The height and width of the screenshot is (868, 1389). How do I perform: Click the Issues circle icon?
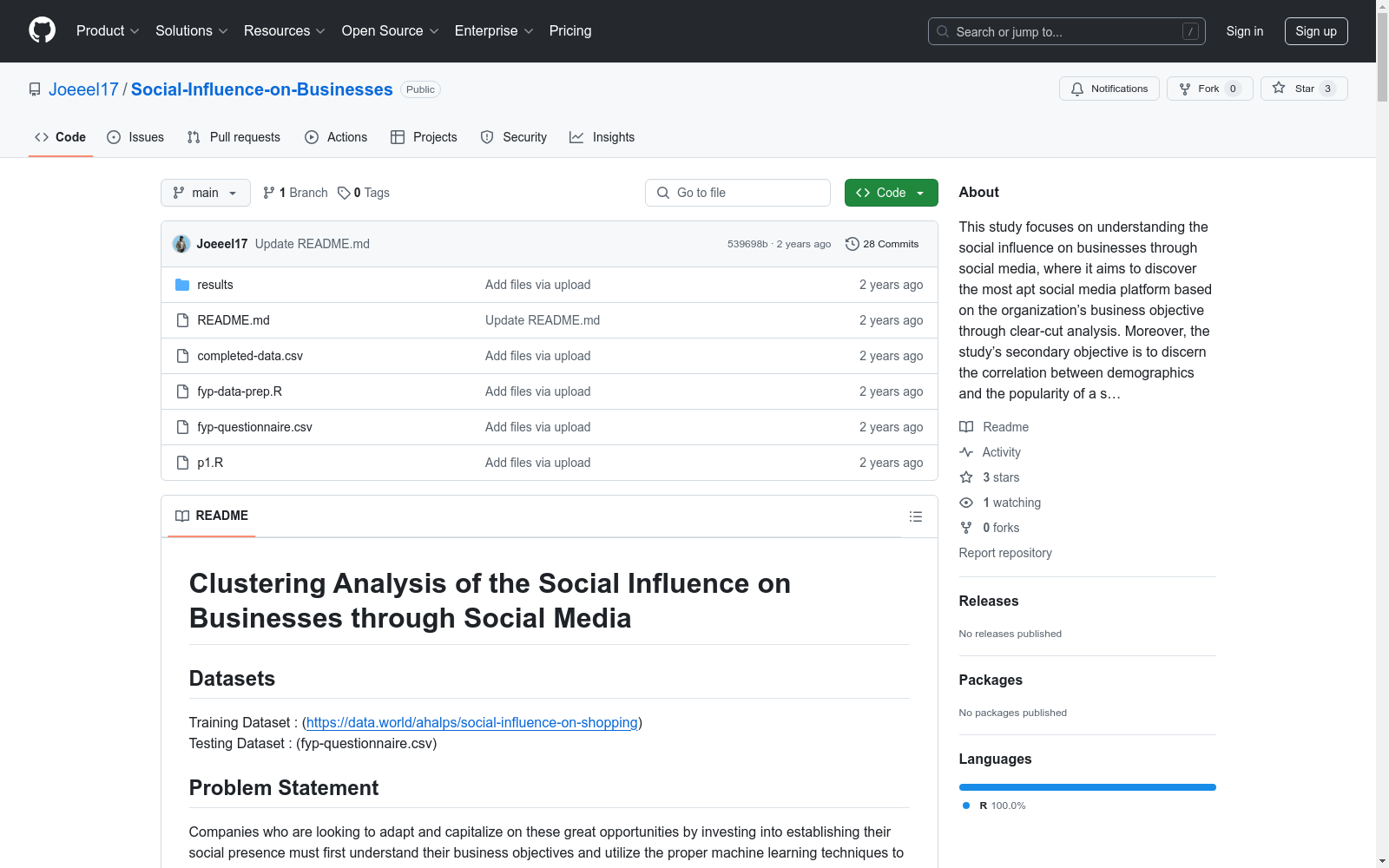[114, 137]
